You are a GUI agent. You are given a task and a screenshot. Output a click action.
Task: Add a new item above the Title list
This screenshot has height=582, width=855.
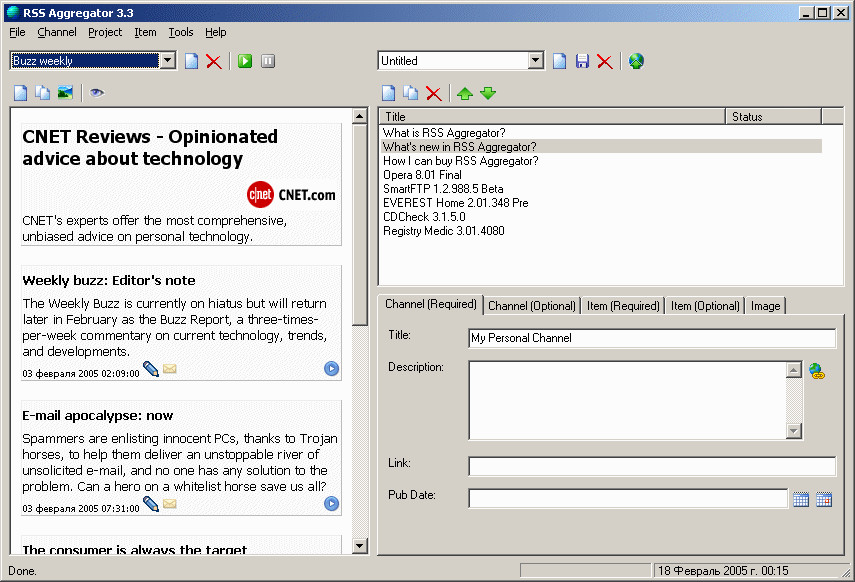(388, 93)
